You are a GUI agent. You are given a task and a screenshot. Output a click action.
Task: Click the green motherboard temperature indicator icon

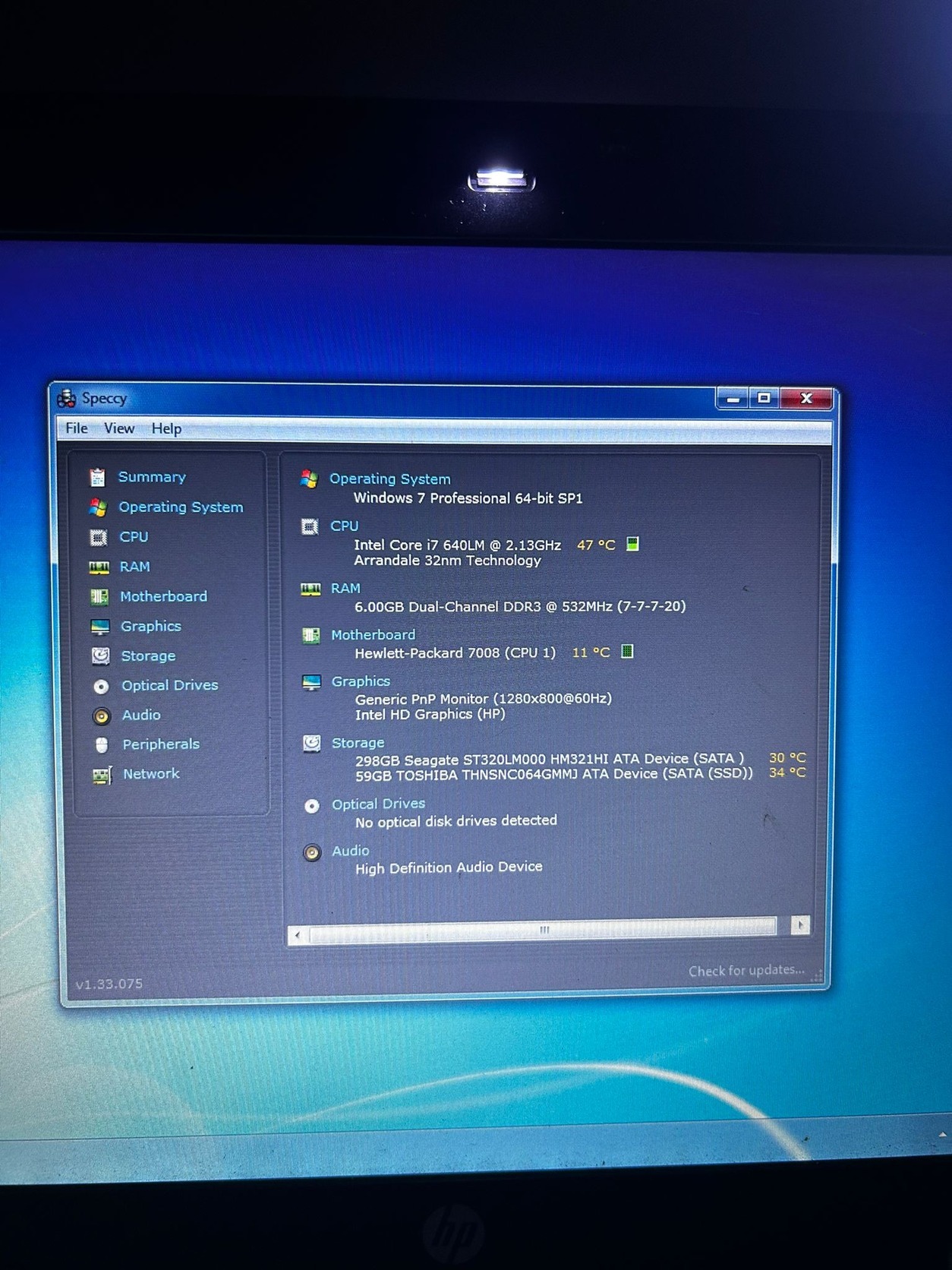627,651
